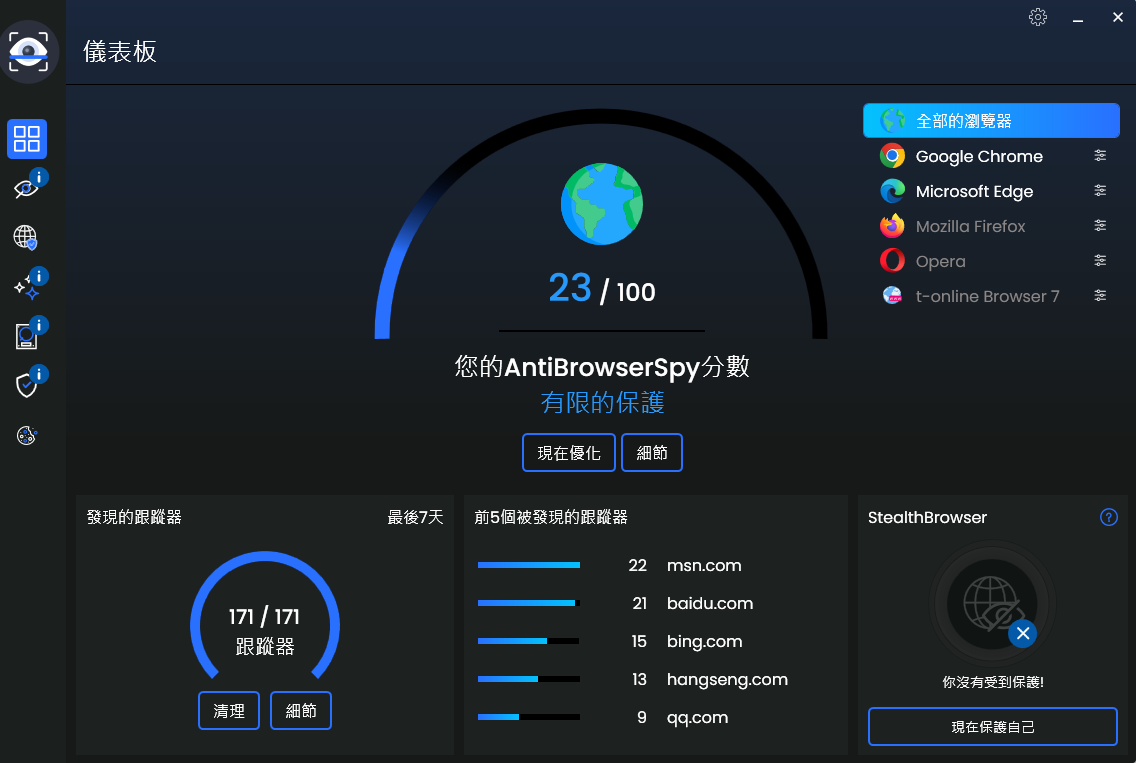Click the 你沒有受到保護! message
Screen dimensions: 1136x763
993,682
